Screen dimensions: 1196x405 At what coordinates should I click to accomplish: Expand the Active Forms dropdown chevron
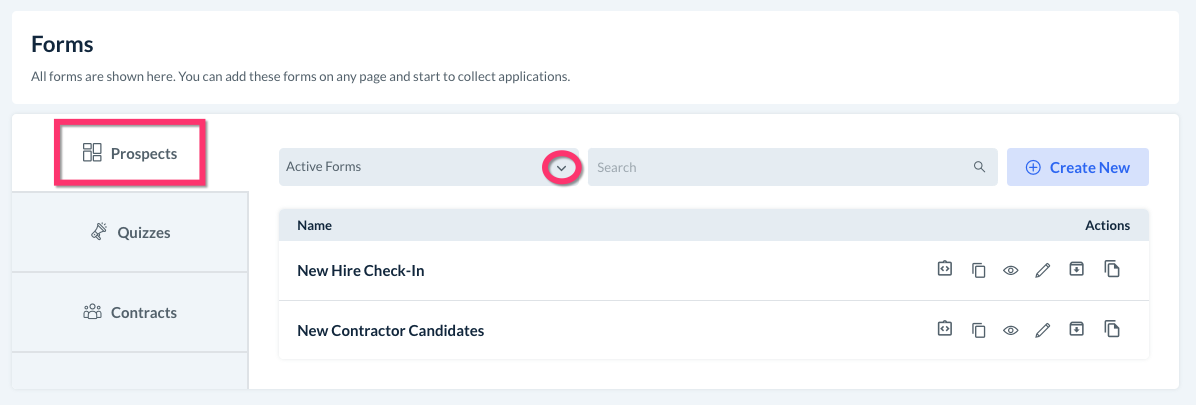pyautogui.click(x=562, y=168)
